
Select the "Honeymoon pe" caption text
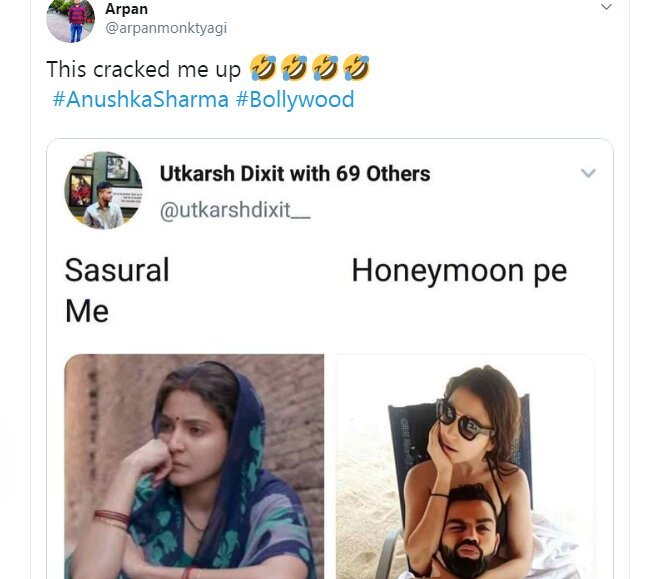pyautogui.click(x=458, y=271)
